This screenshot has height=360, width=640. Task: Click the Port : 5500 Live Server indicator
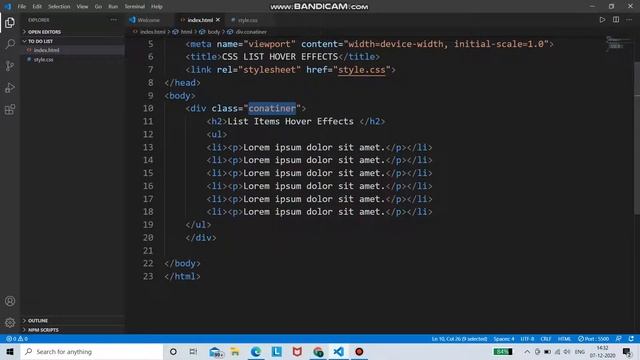pyautogui.click(x=593, y=339)
